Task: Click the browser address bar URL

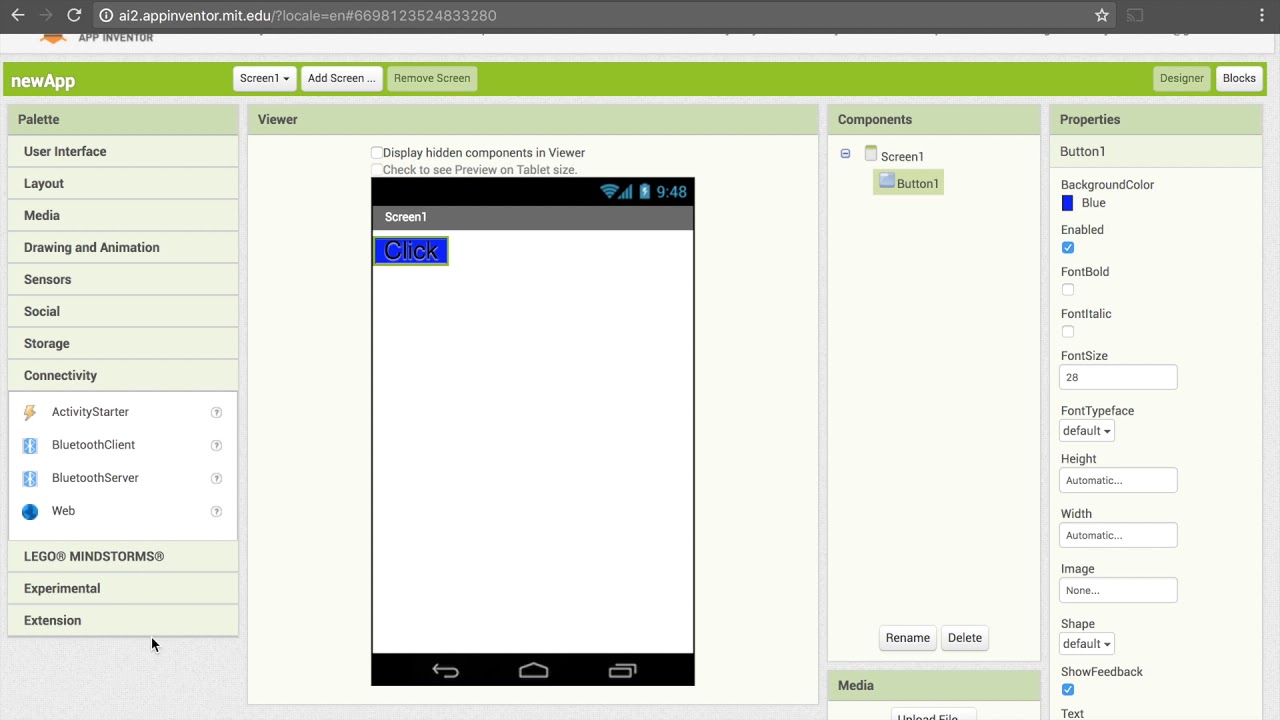Action: point(307,15)
